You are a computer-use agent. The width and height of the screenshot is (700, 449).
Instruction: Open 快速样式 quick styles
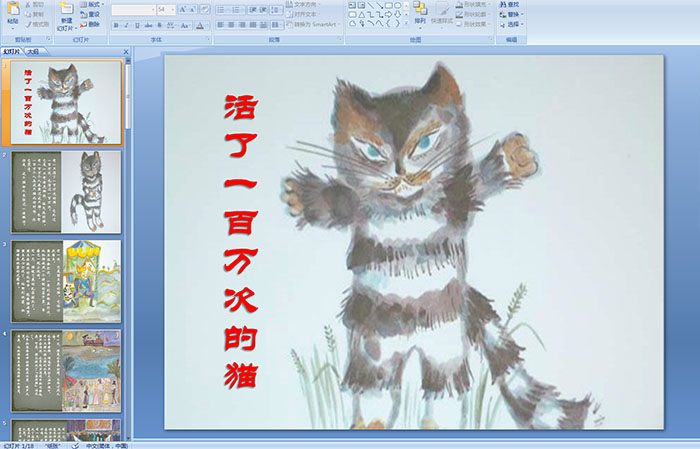click(442, 14)
